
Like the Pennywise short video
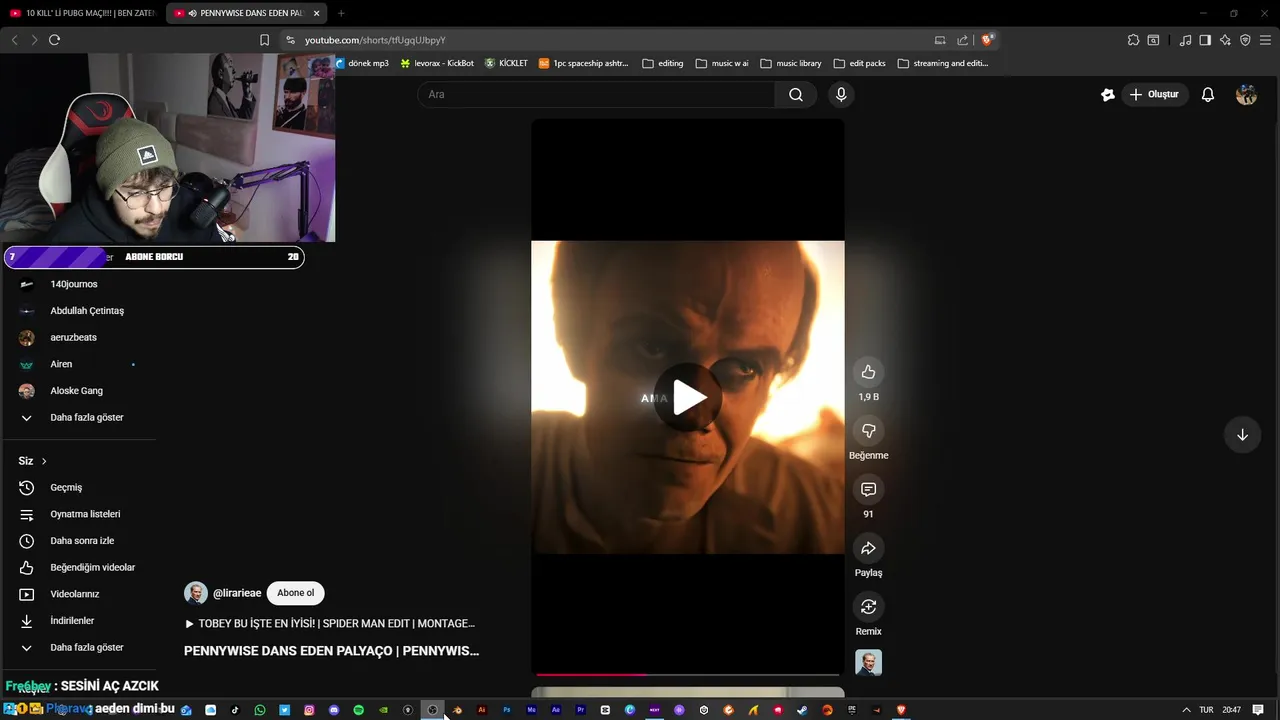(x=868, y=372)
